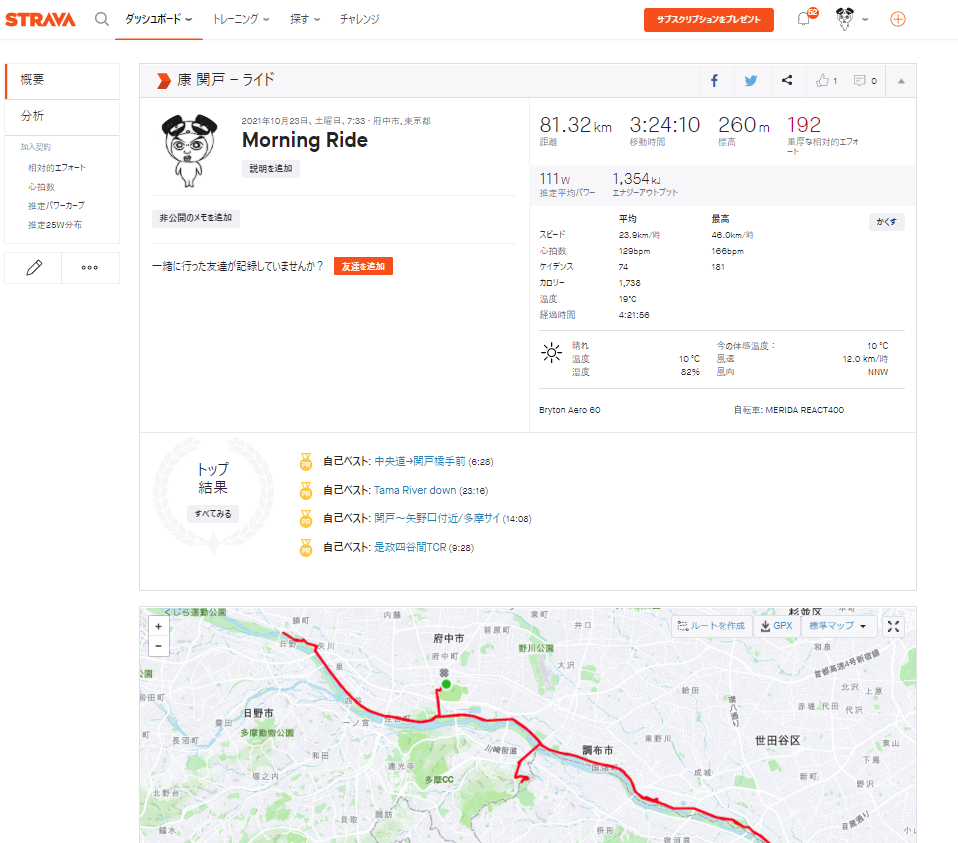This screenshot has width=958, height=843.
Task: Click the 友達を追加 button
Action: coord(363,266)
